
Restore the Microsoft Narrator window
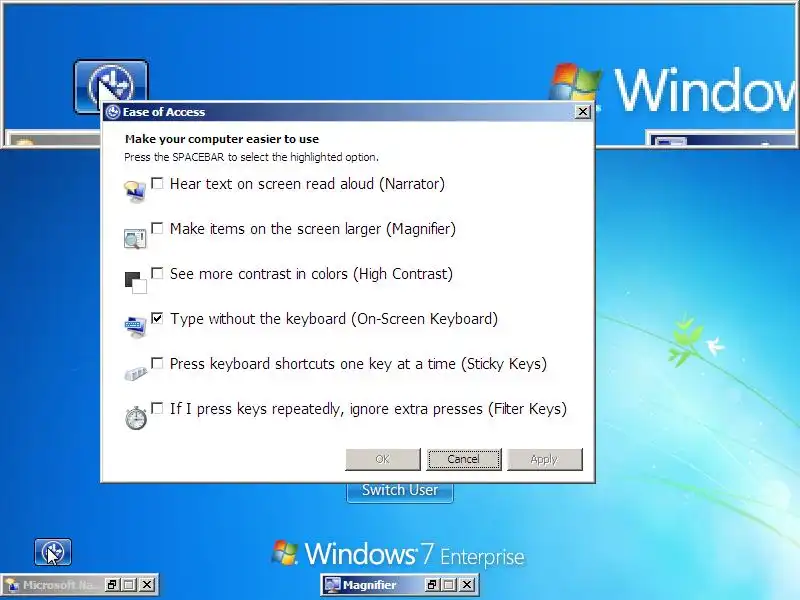(x=112, y=585)
